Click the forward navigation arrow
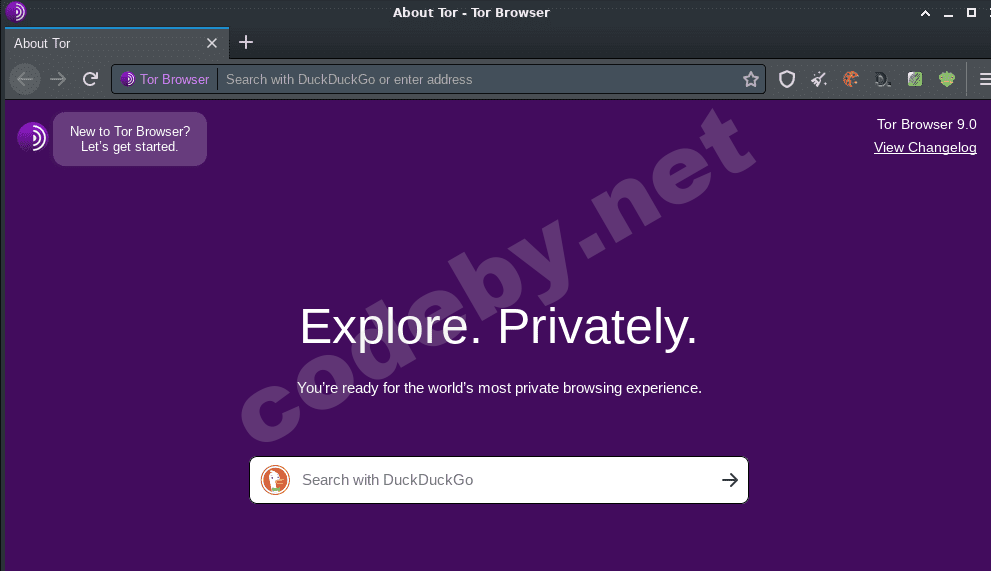Viewport: 991px width, 571px height. 58,79
